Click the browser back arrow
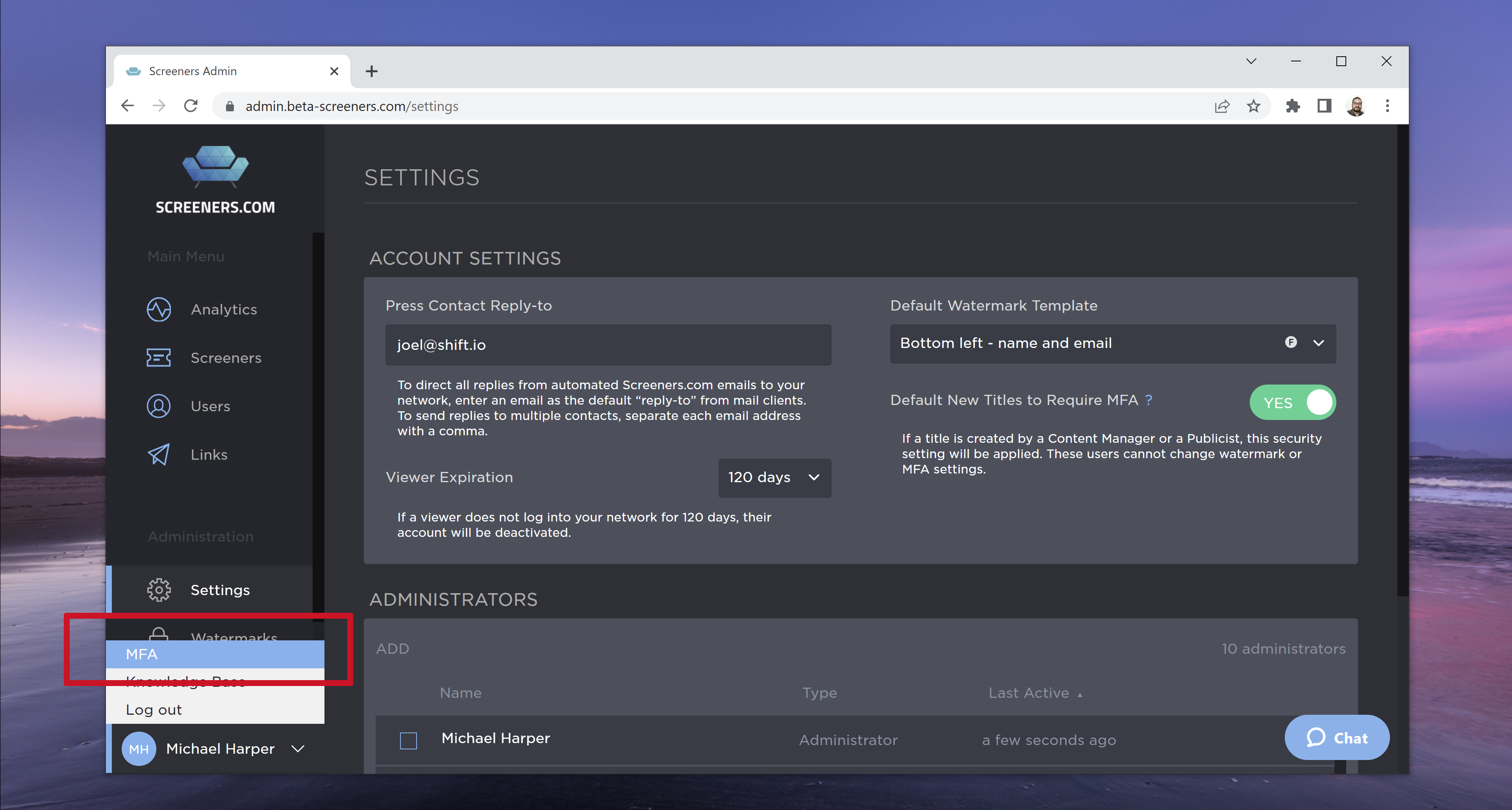 pyautogui.click(x=127, y=106)
